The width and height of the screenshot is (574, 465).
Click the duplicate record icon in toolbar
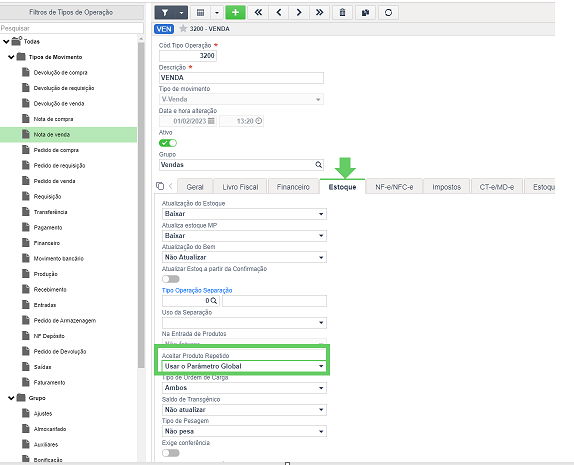365,12
